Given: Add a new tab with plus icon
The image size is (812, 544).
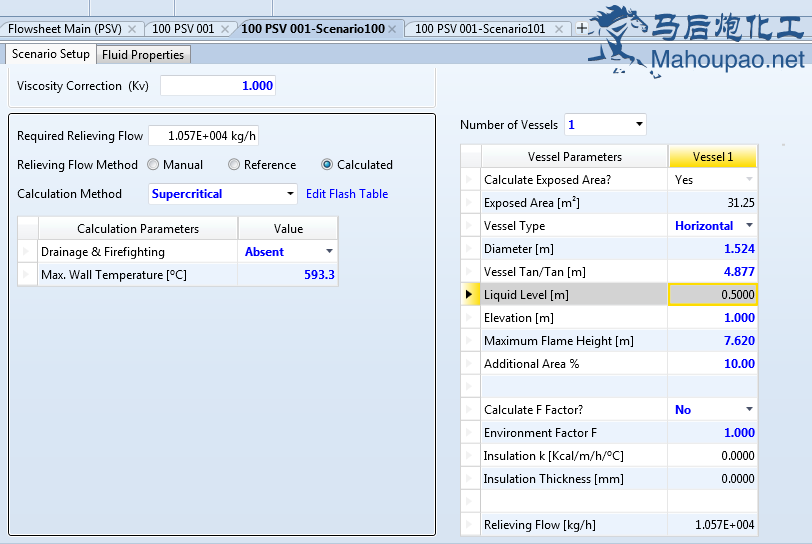Looking at the screenshot, I should 582,28.
